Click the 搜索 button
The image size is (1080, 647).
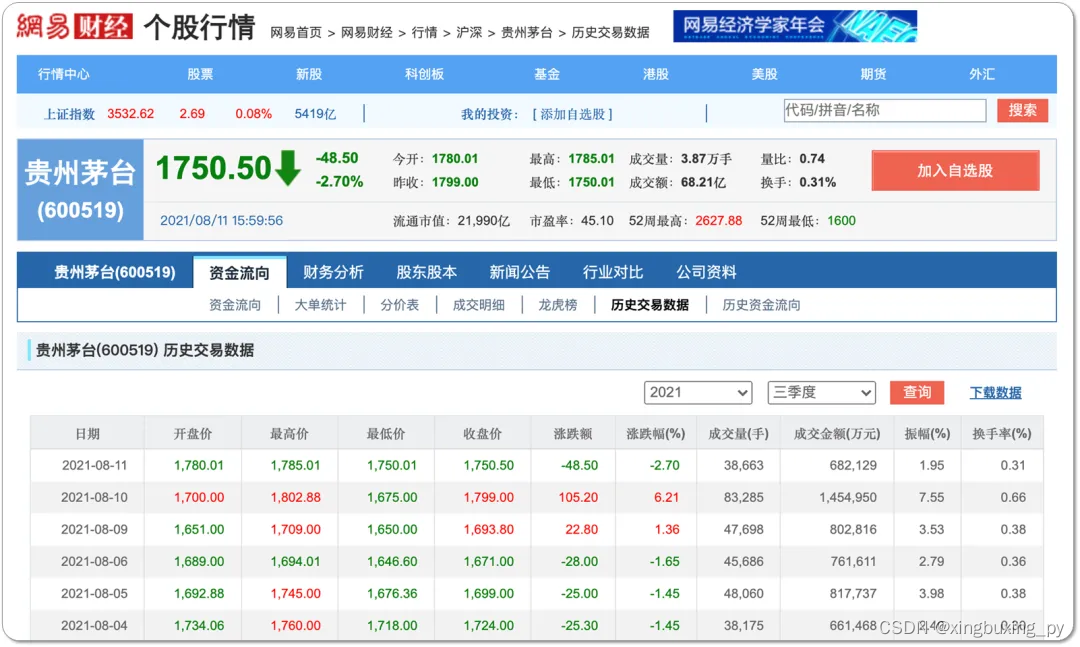click(x=1022, y=110)
